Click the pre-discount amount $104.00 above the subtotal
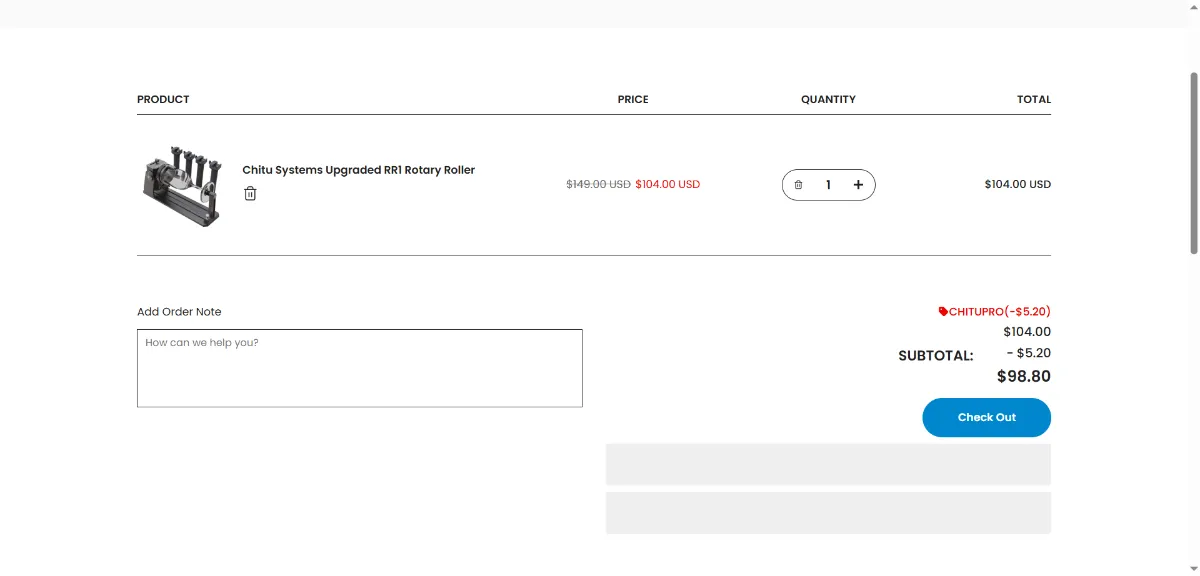Image resolution: width=1200 pixels, height=576 pixels. pyautogui.click(x=1027, y=332)
